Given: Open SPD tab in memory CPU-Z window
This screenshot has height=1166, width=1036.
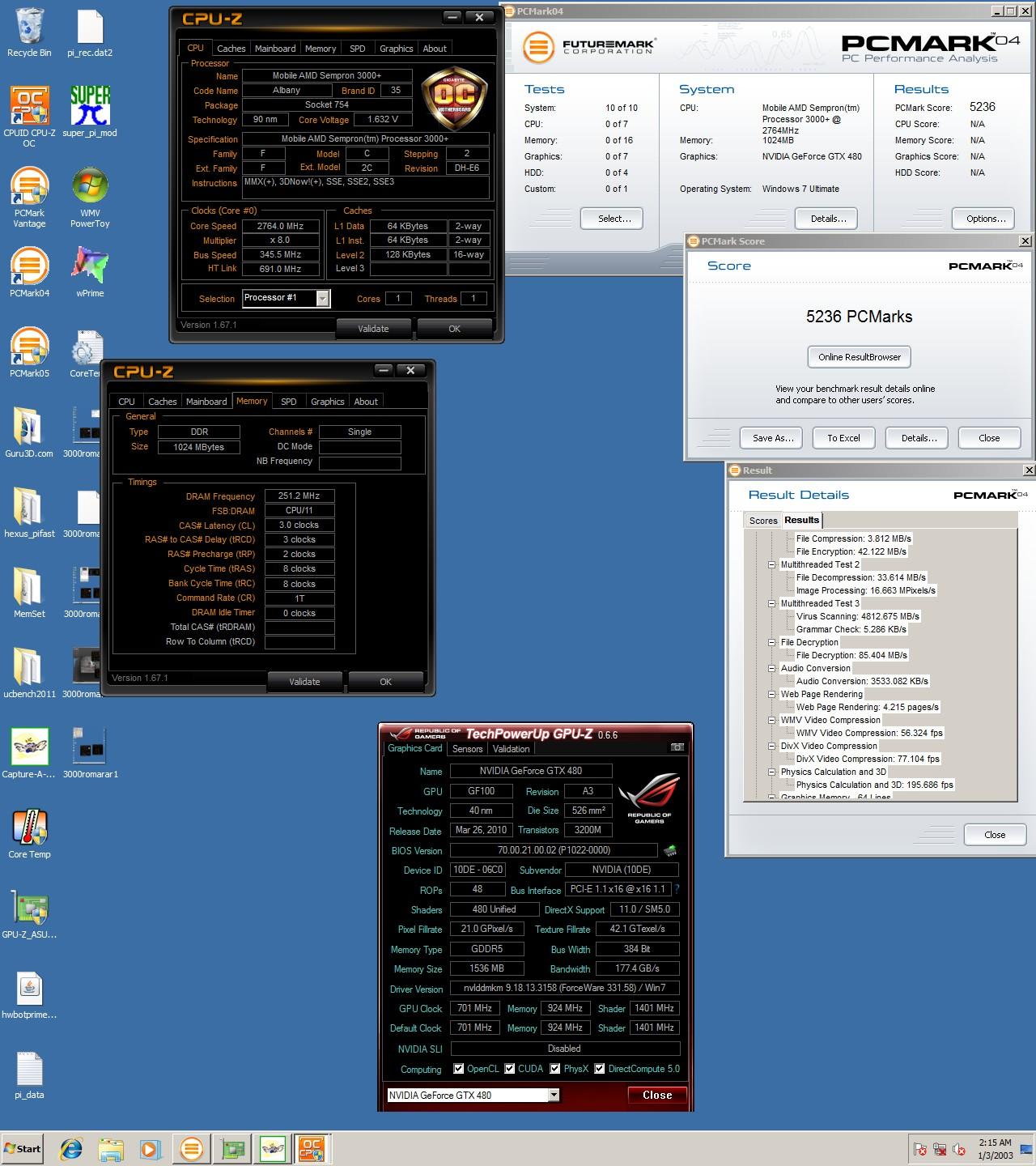Looking at the screenshot, I should [289, 402].
